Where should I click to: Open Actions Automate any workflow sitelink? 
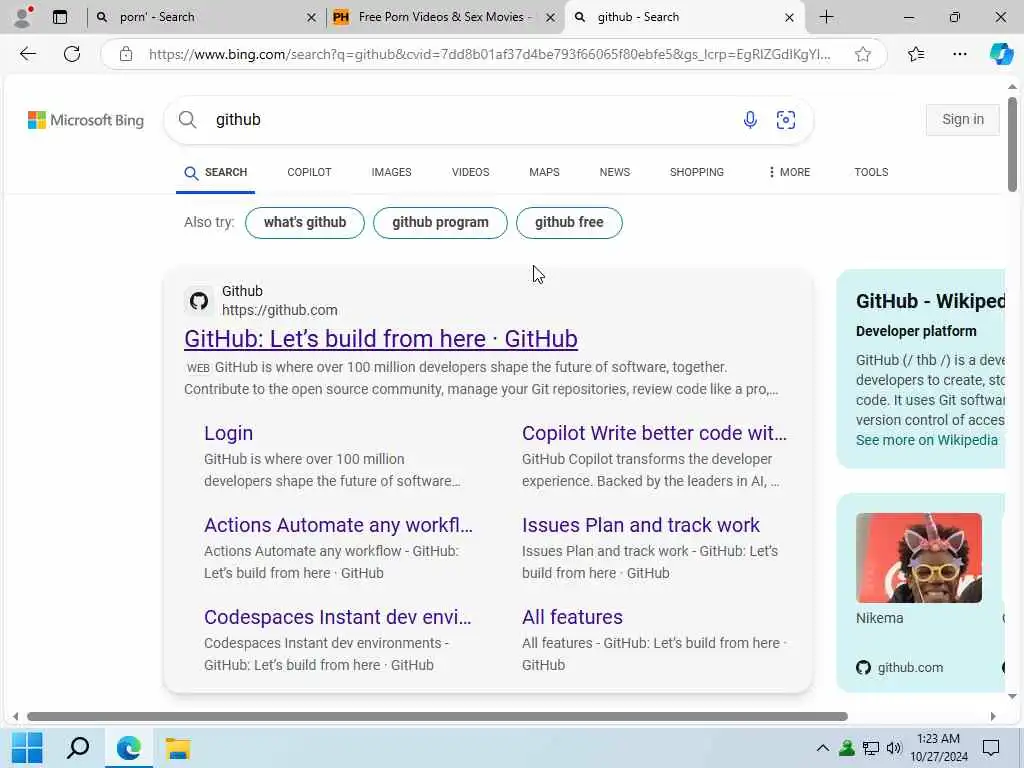coord(338,526)
